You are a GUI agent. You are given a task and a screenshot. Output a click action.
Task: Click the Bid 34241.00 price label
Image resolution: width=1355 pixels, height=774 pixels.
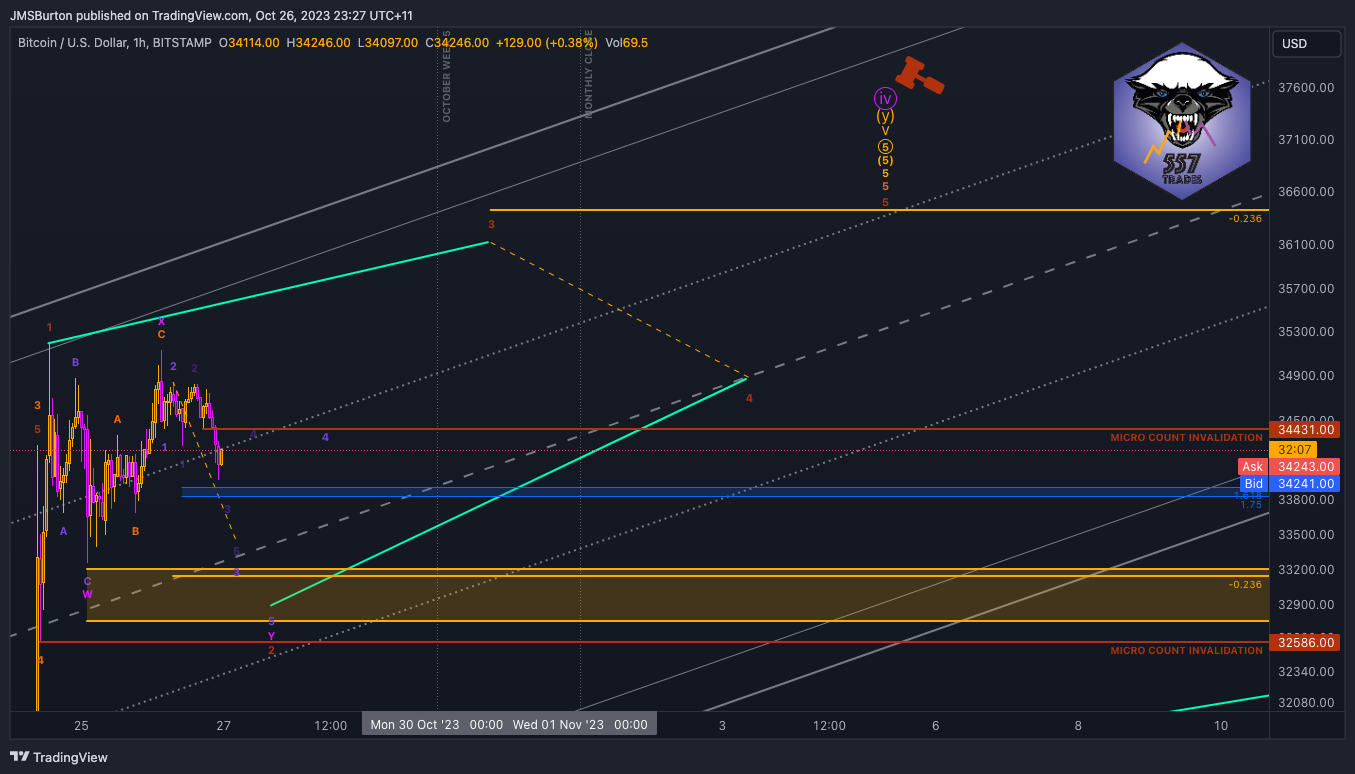pyautogui.click(x=1289, y=484)
